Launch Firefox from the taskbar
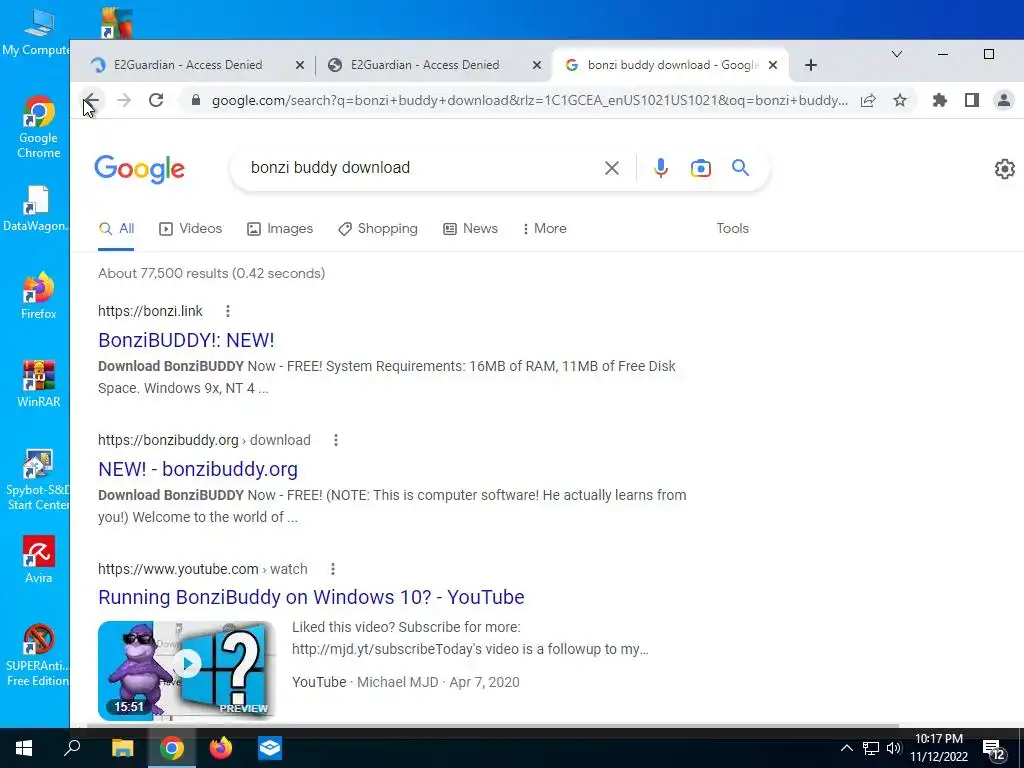1024x768 pixels. [221, 748]
